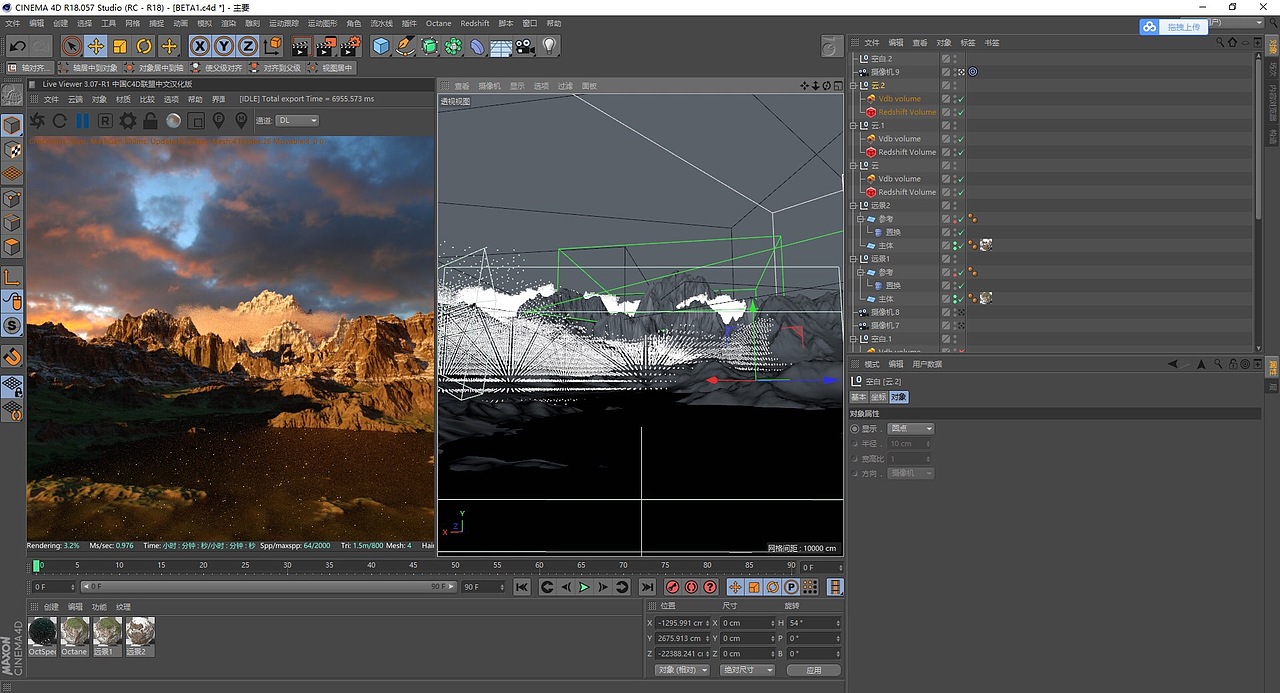The width and height of the screenshot is (1280, 693).
Task: Open the Redshift menu
Action: (x=475, y=23)
